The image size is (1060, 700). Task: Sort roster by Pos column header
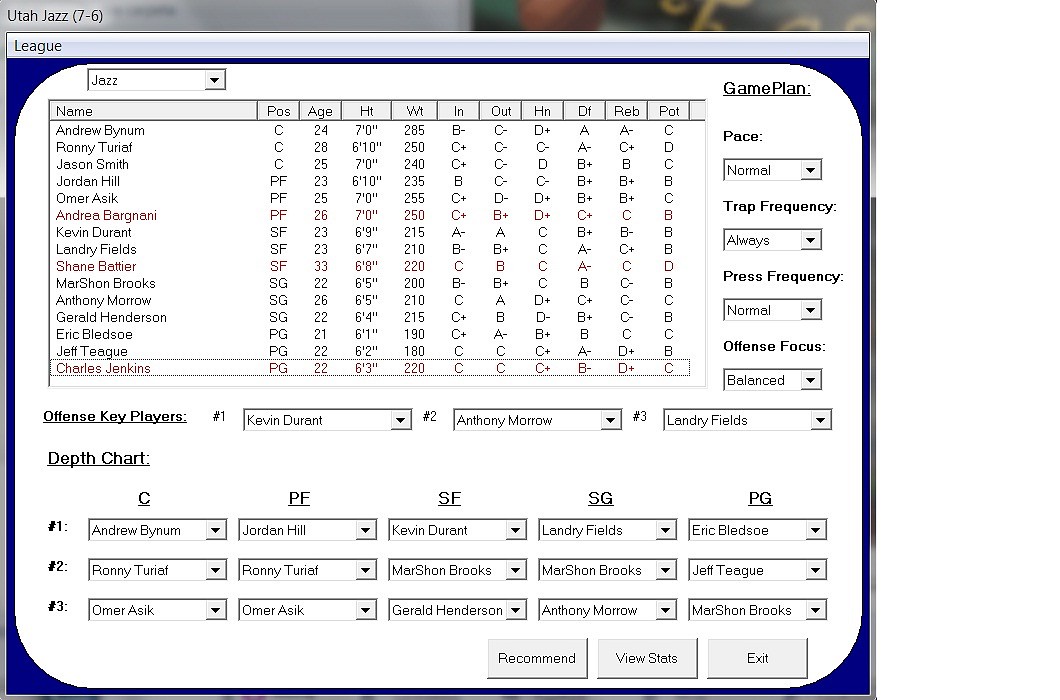pos(279,111)
